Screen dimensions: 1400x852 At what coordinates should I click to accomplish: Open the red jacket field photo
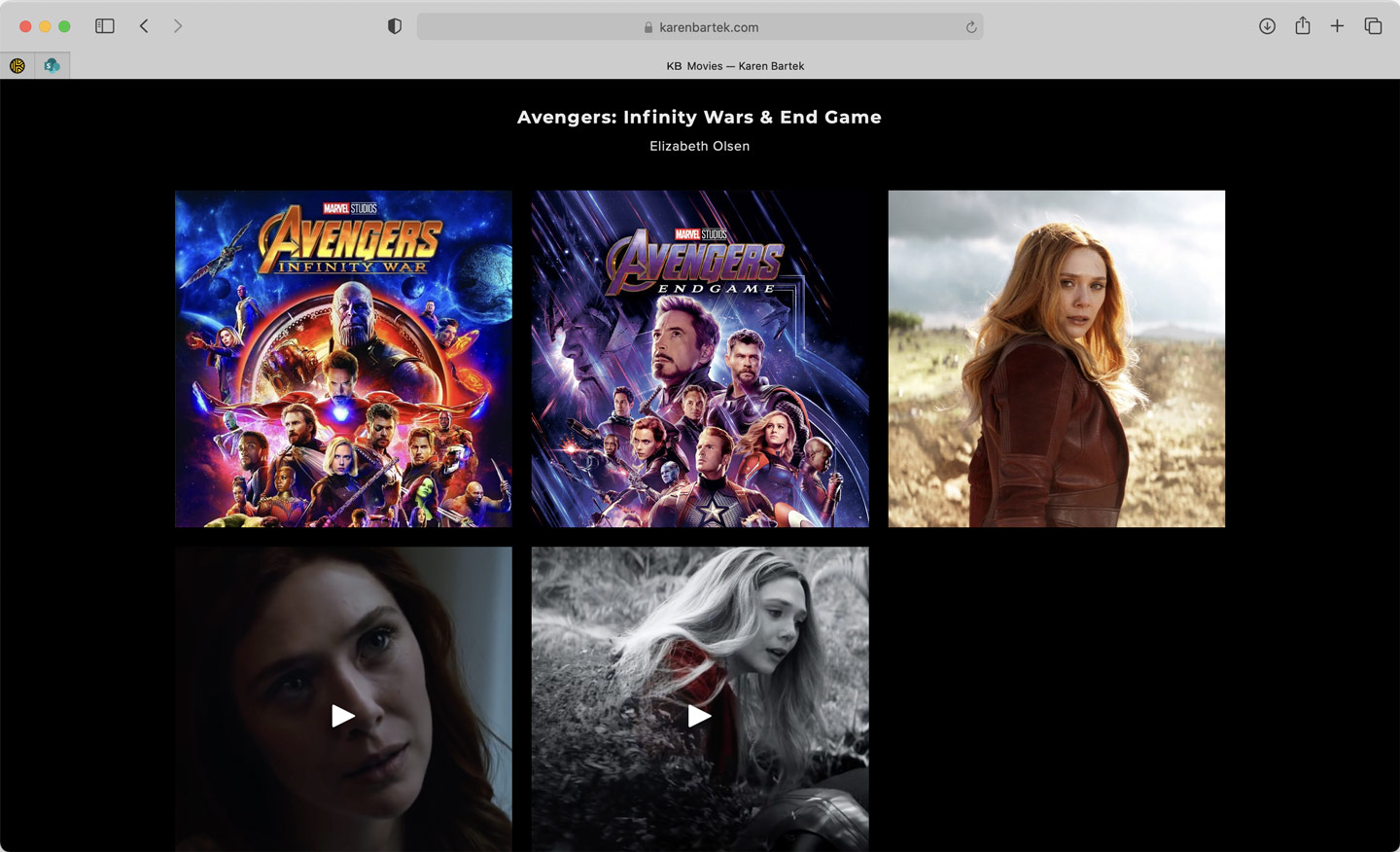(x=1056, y=359)
